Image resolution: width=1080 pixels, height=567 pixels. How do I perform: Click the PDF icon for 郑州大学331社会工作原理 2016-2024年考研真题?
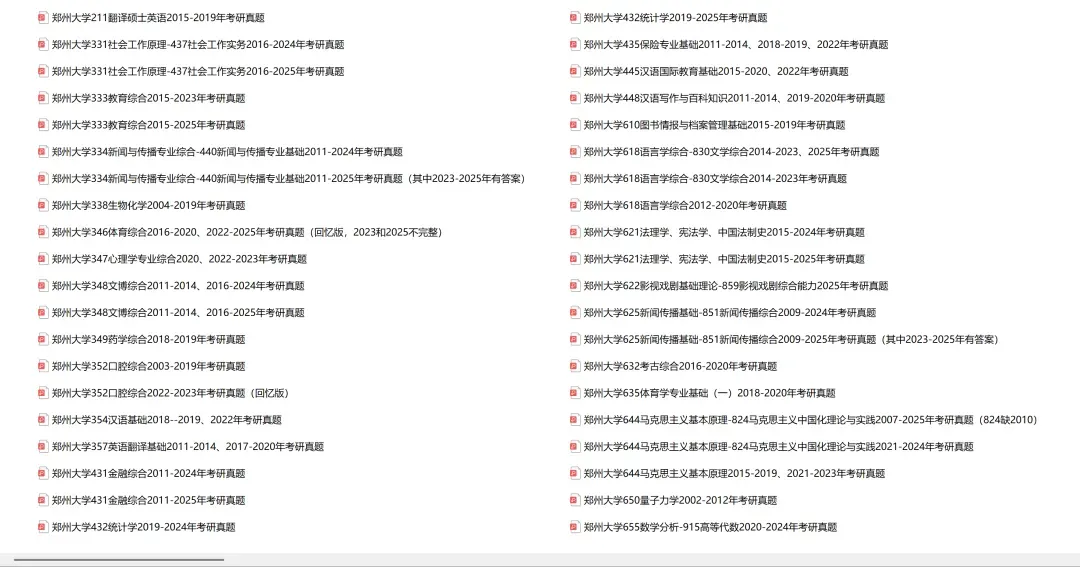point(43,45)
